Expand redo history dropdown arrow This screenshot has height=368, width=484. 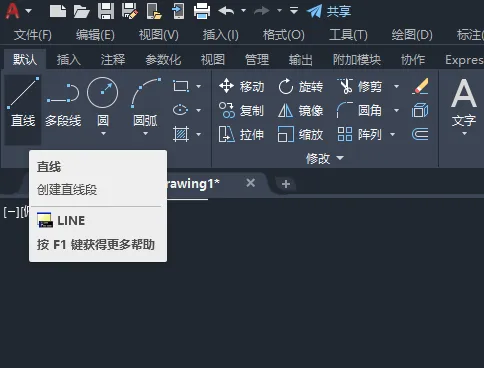(279, 11)
